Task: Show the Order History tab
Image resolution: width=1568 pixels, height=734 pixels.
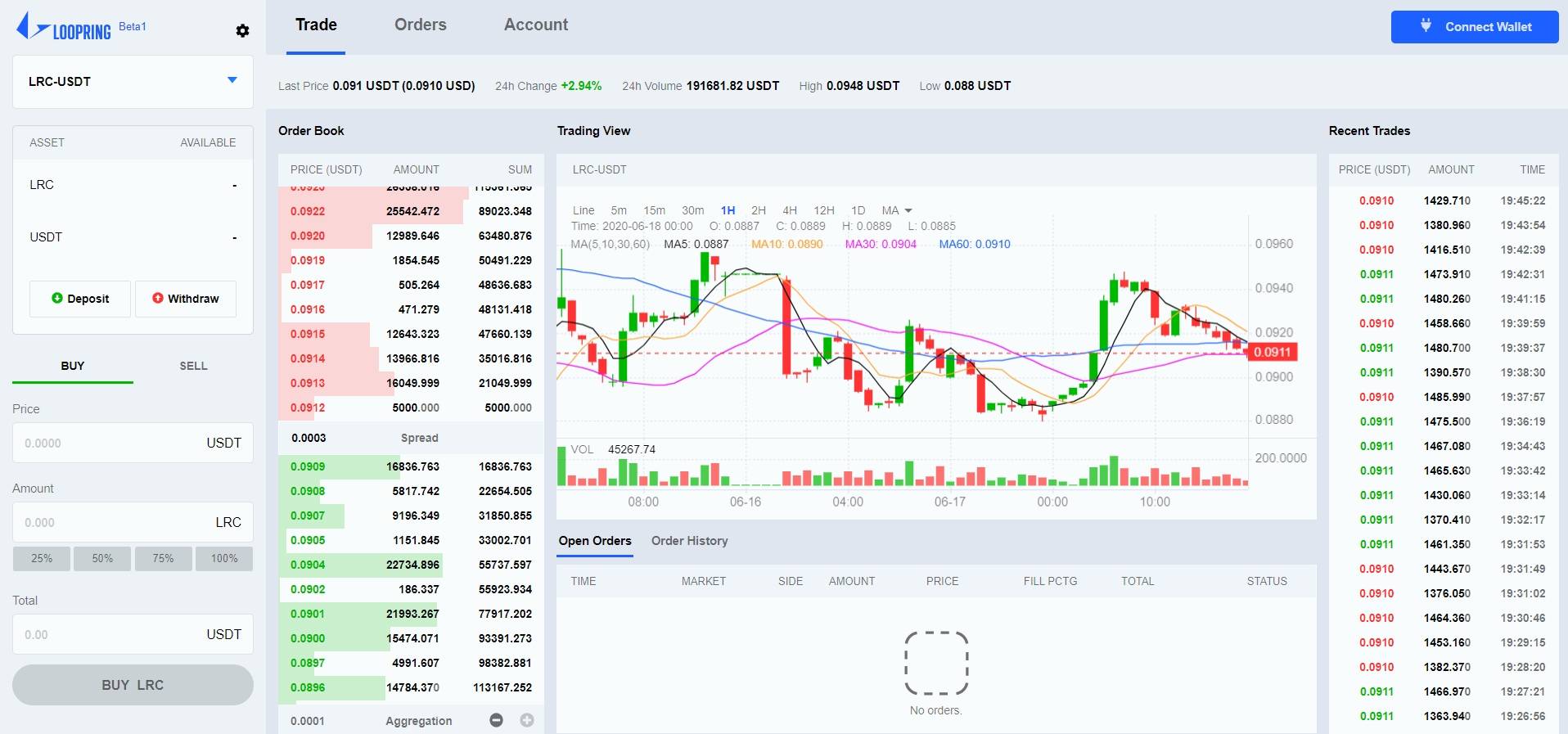Action: tap(689, 541)
